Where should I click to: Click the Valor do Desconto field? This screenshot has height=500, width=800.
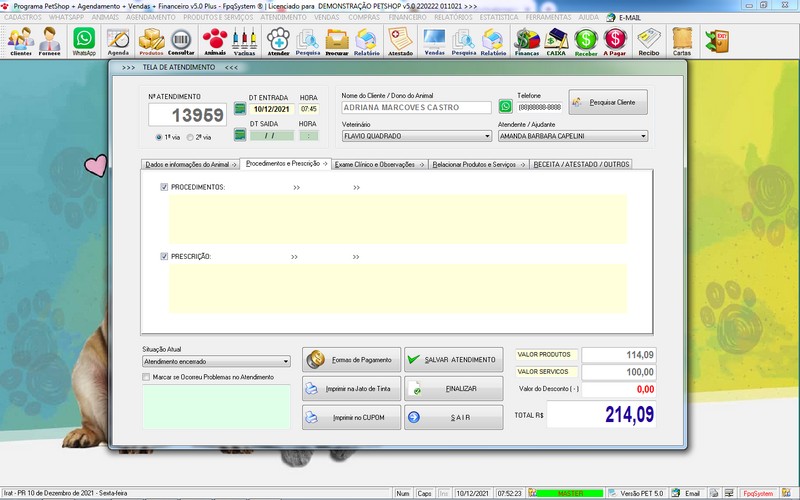point(619,389)
